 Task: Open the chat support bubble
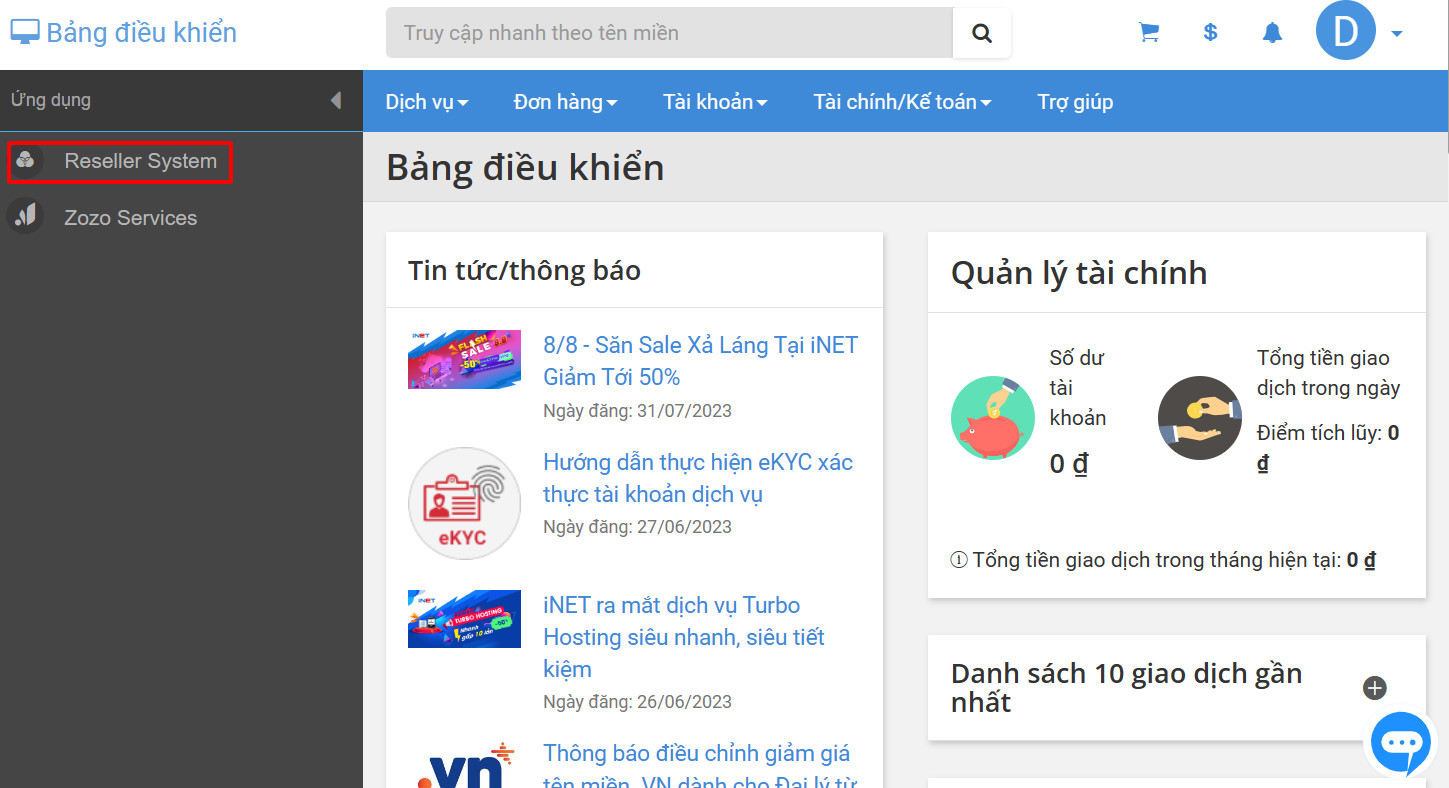(x=1400, y=744)
